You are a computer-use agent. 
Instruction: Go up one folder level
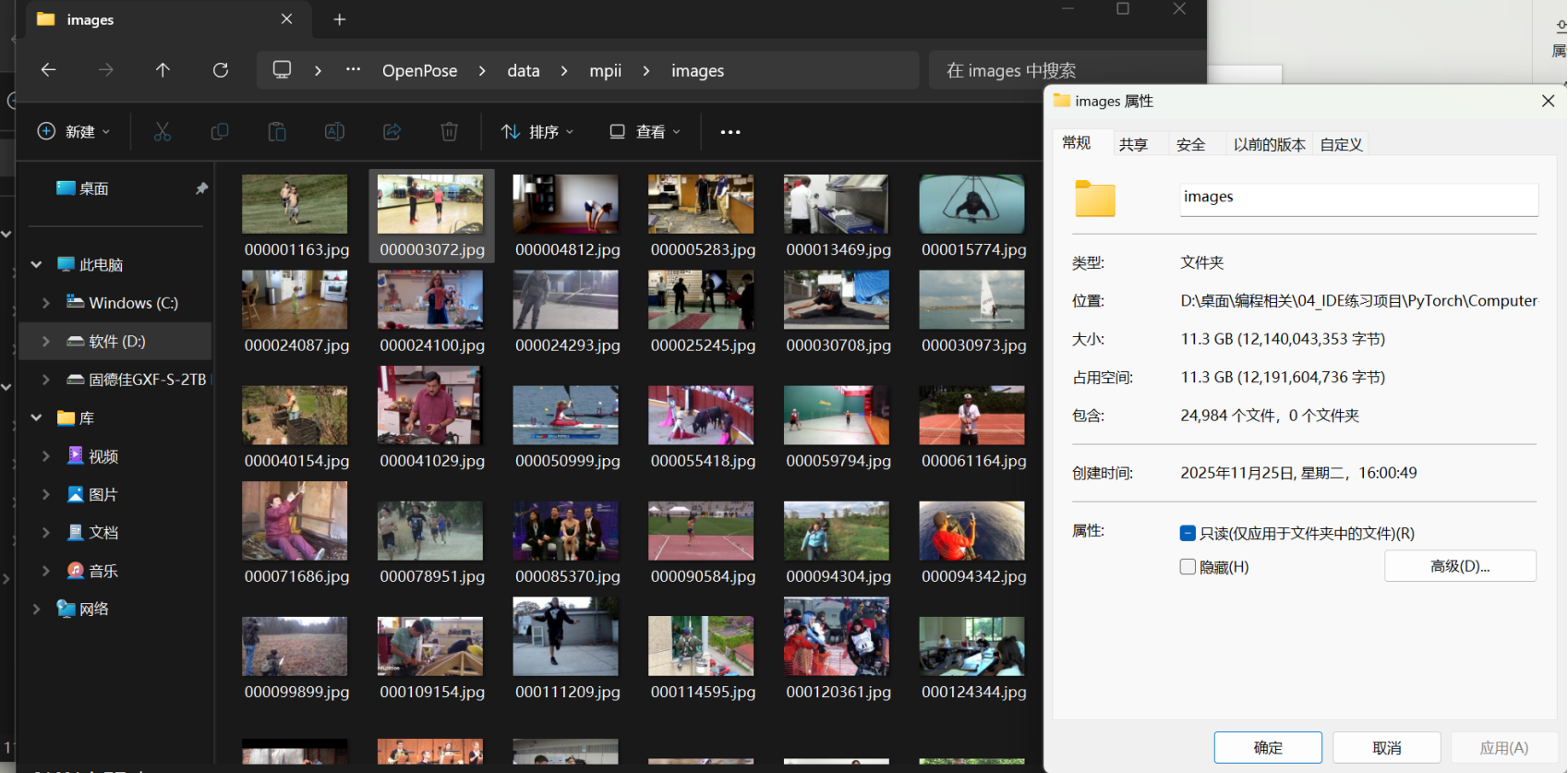(163, 70)
